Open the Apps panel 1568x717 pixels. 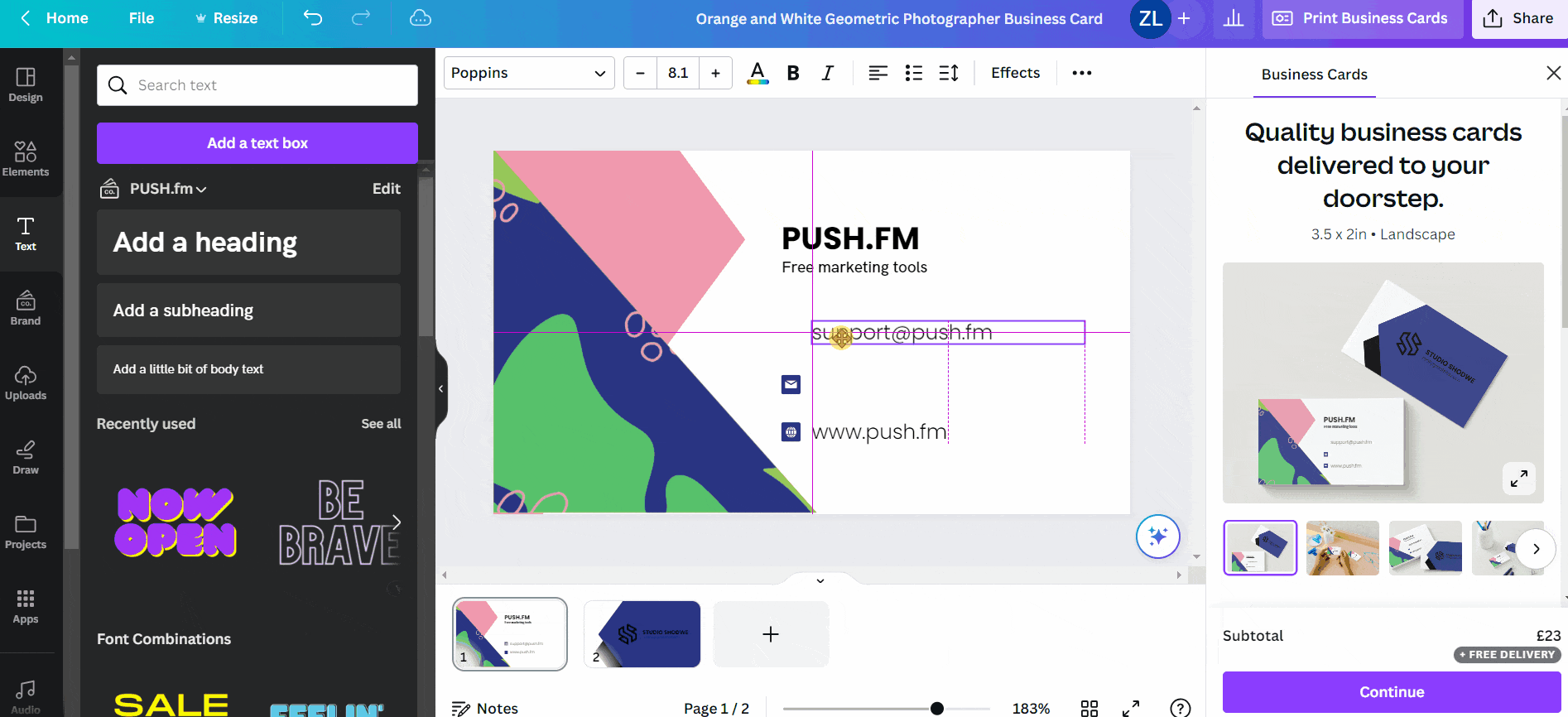click(26, 606)
